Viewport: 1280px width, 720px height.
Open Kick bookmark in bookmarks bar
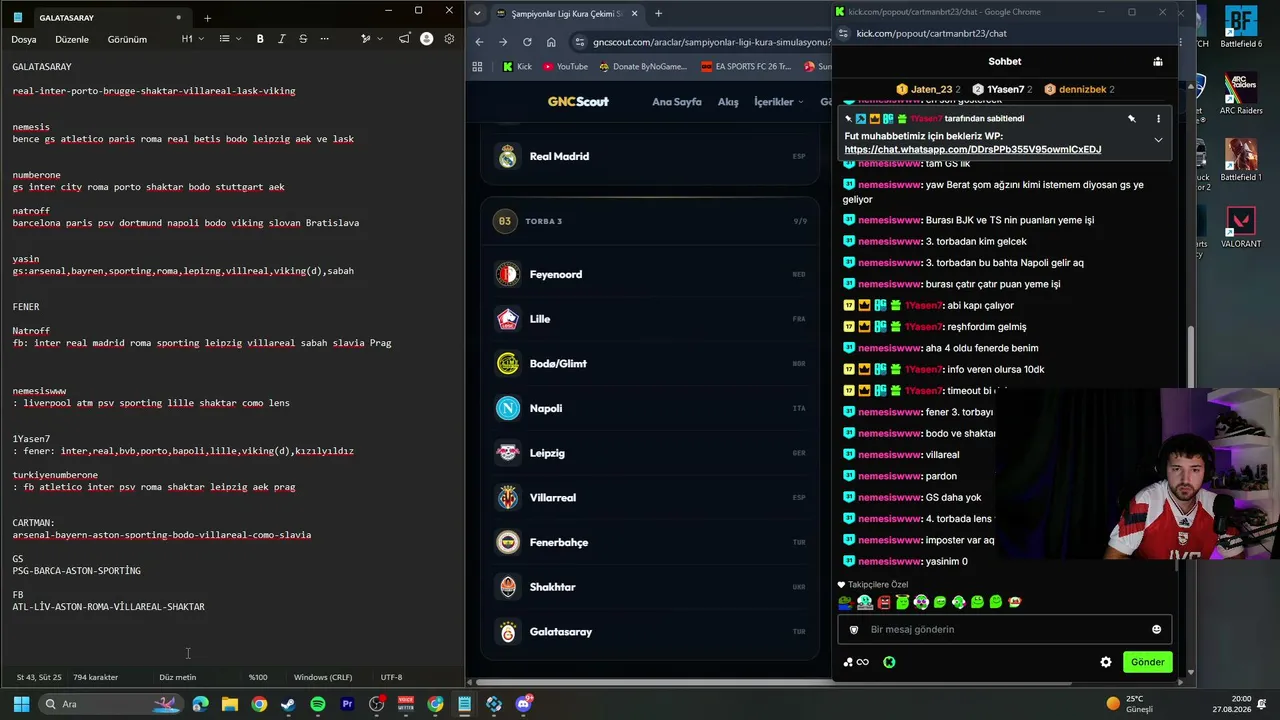coord(518,67)
